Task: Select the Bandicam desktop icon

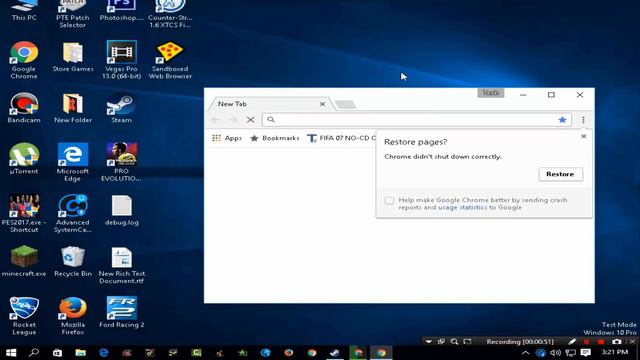Action: click(x=24, y=108)
